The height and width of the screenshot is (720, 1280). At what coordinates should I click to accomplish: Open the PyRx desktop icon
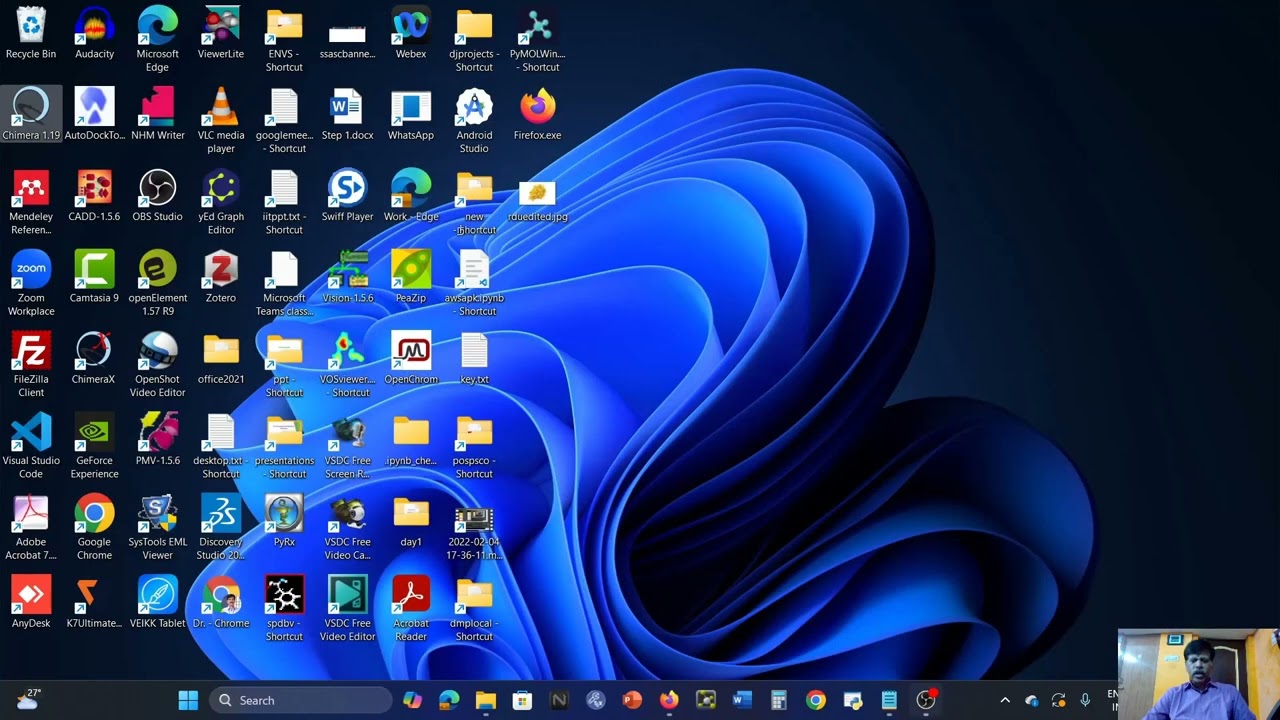[284, 521]
